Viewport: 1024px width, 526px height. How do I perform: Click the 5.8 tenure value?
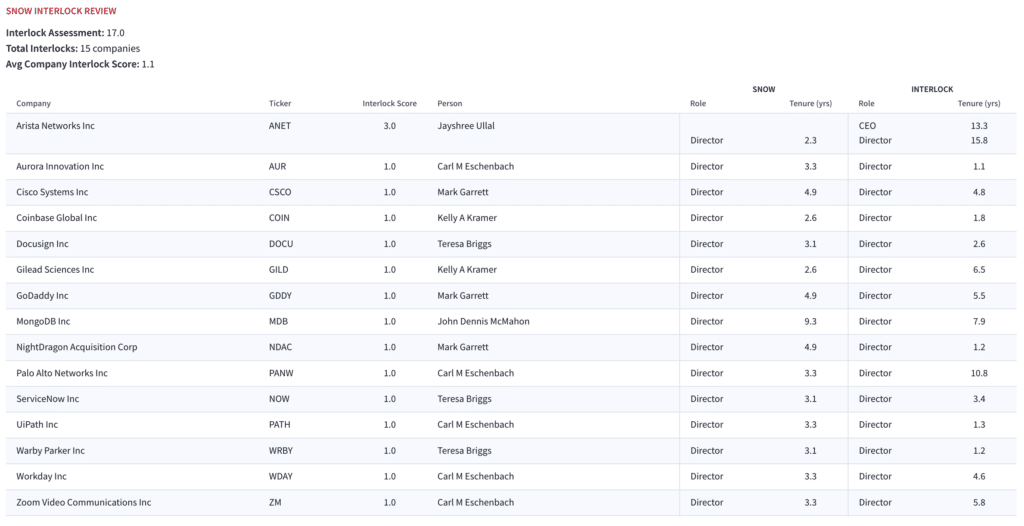tap(979, 502)
